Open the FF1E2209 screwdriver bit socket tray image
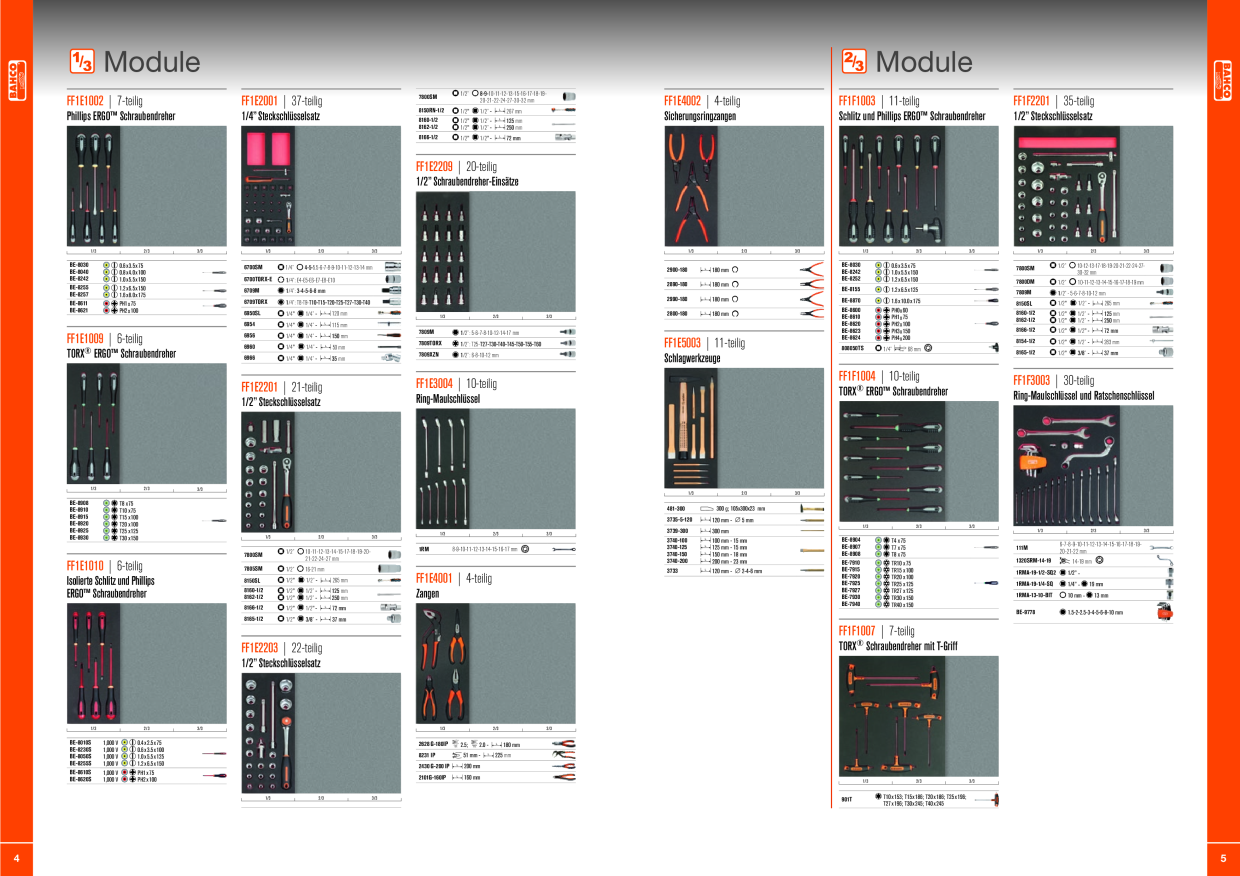1240x876 pixels. [x=495, y=250]
